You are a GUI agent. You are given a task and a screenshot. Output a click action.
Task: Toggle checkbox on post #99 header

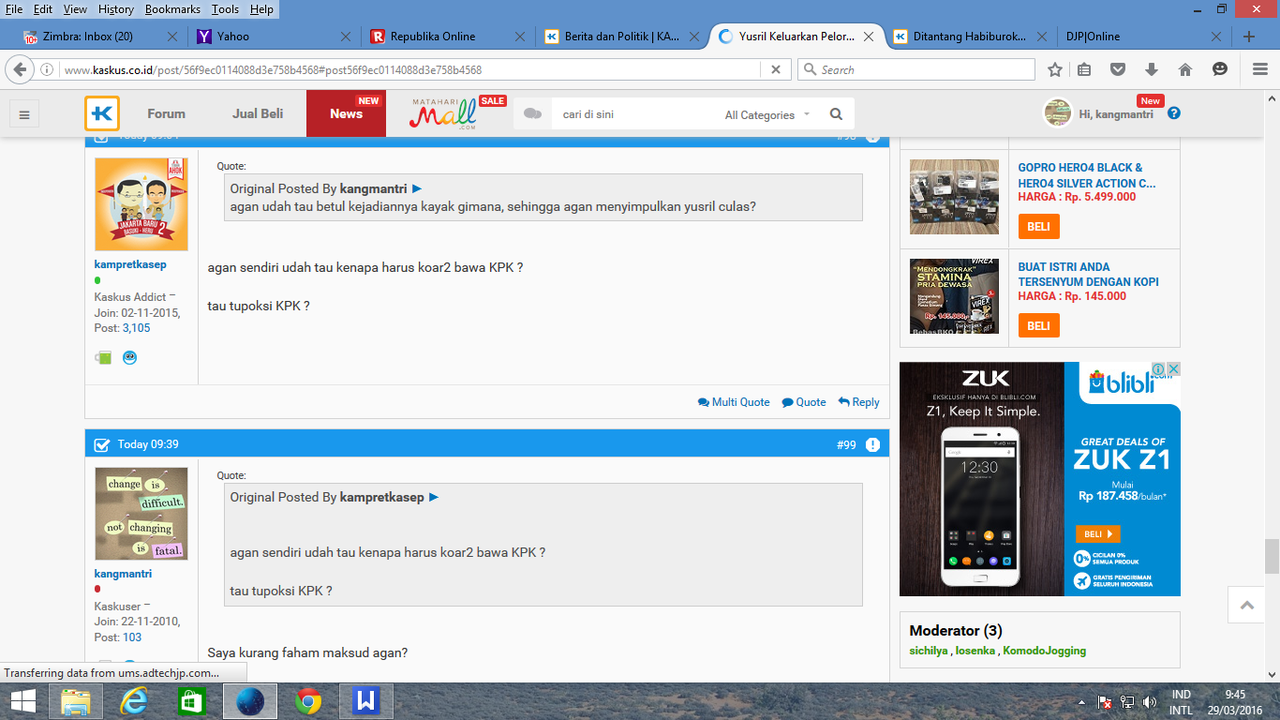102,444
